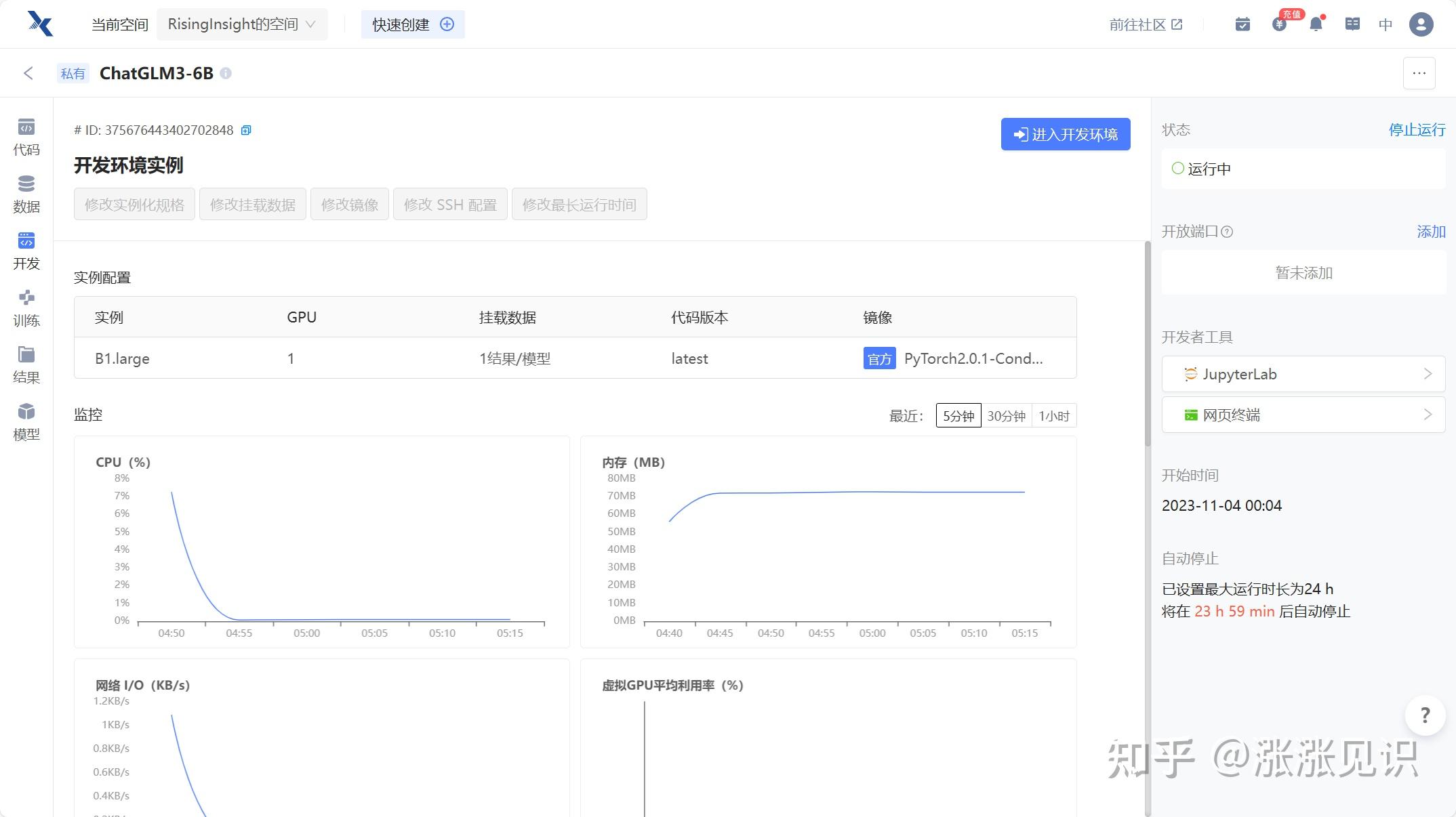Screen dimensions: 1456x817
Task: Open the 数据 data sidebar section
Action: click(x=26, y=194)
